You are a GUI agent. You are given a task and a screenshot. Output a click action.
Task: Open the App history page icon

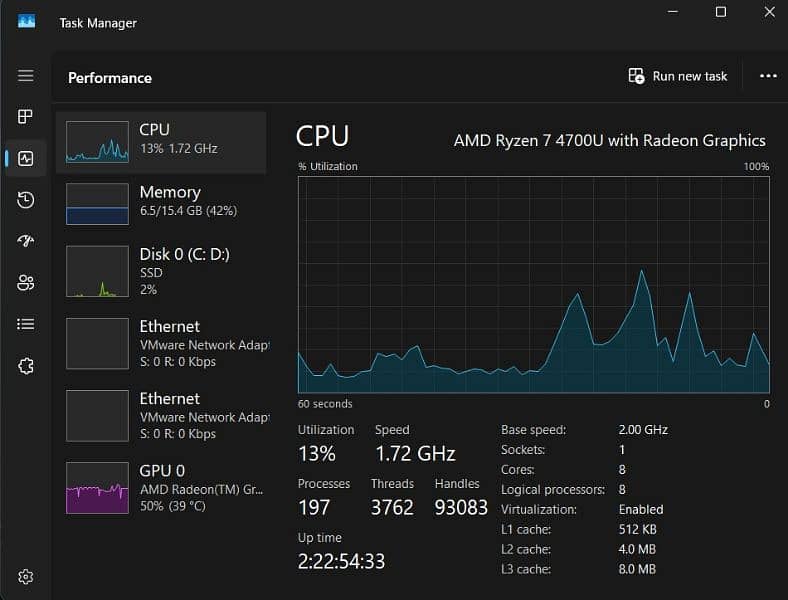pyautogui.click(x=26, y=200)
